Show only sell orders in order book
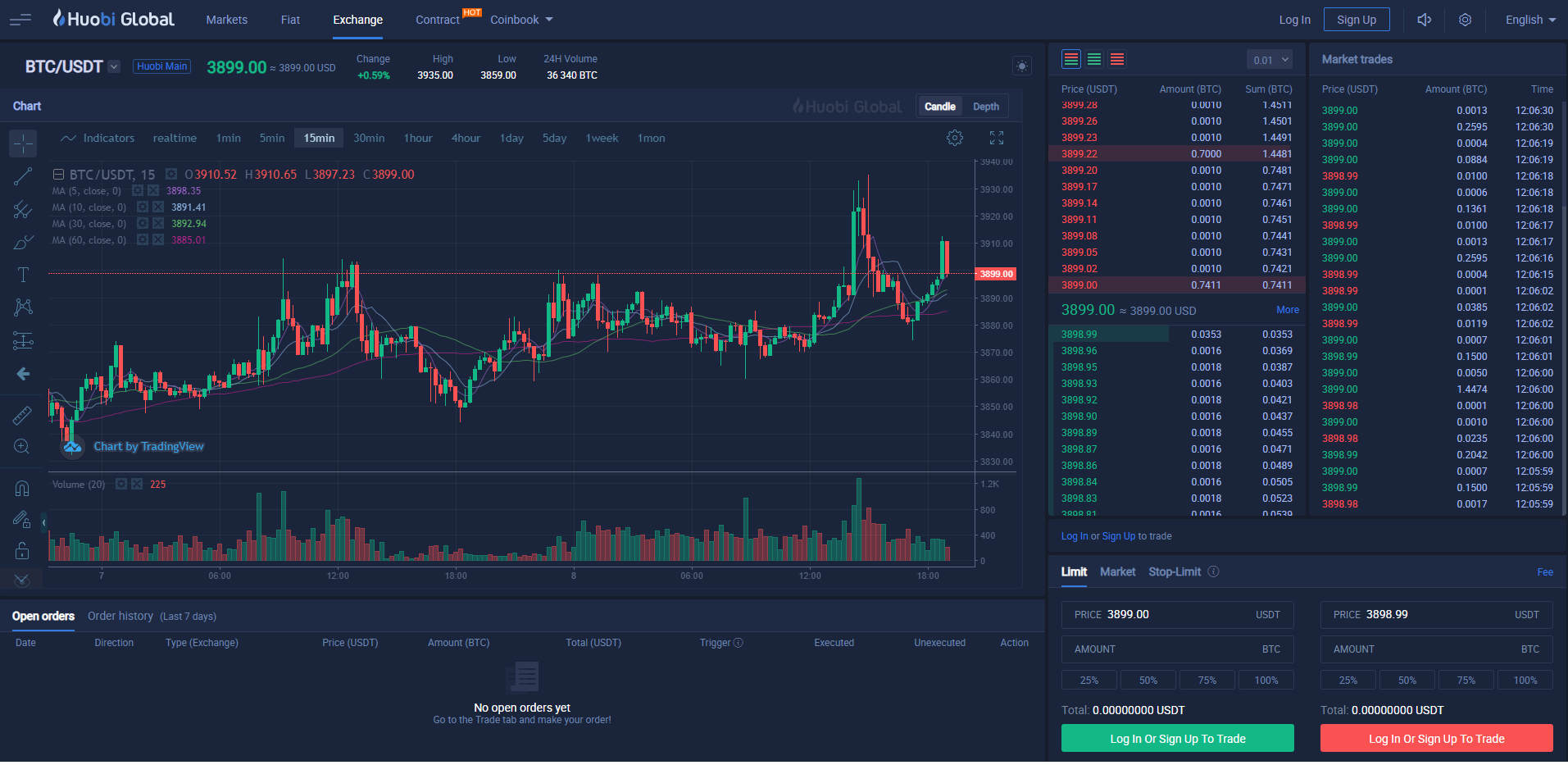Image resolution: width=1568 pixels, height=765 pixels. click(x=1117, y=59)
